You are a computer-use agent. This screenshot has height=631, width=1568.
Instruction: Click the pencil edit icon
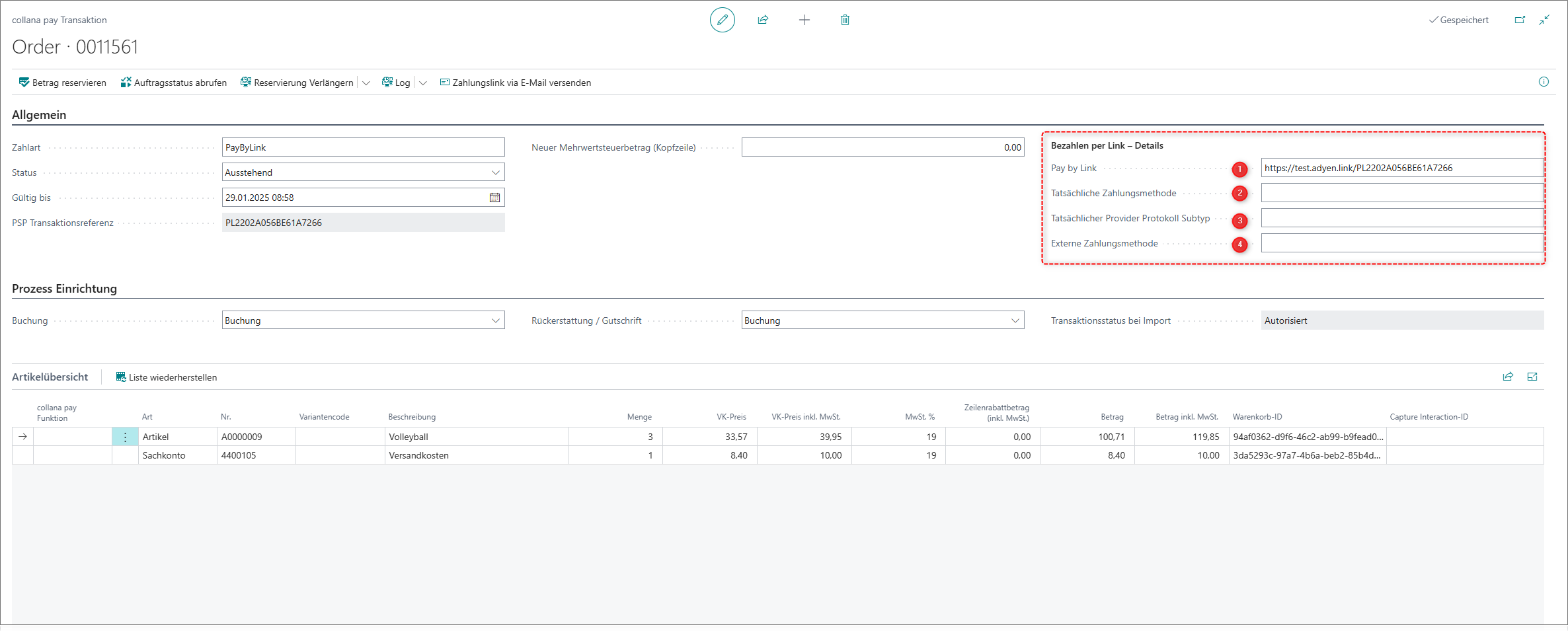[x=722, y=20]
